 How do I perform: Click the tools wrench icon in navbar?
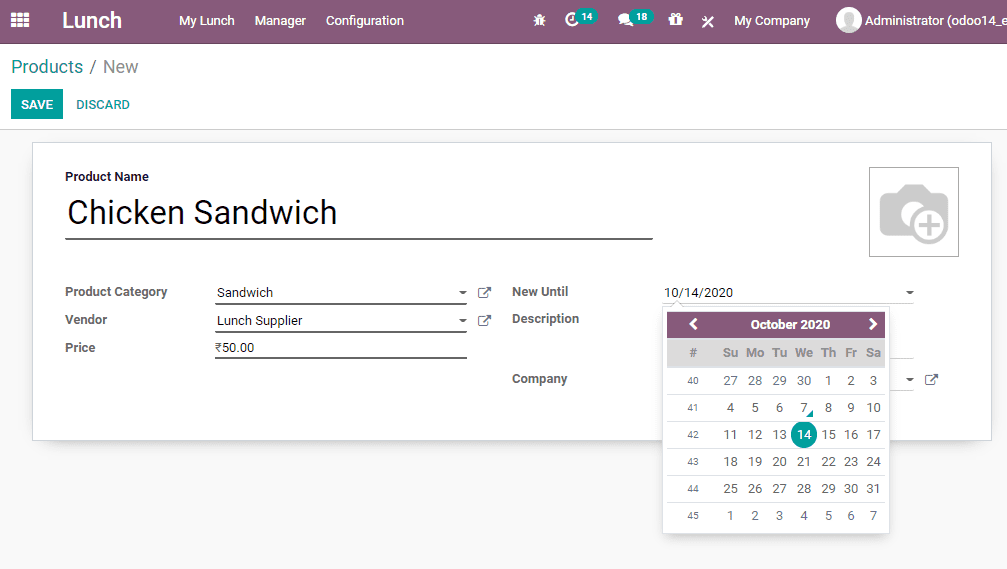click(708, 21)
